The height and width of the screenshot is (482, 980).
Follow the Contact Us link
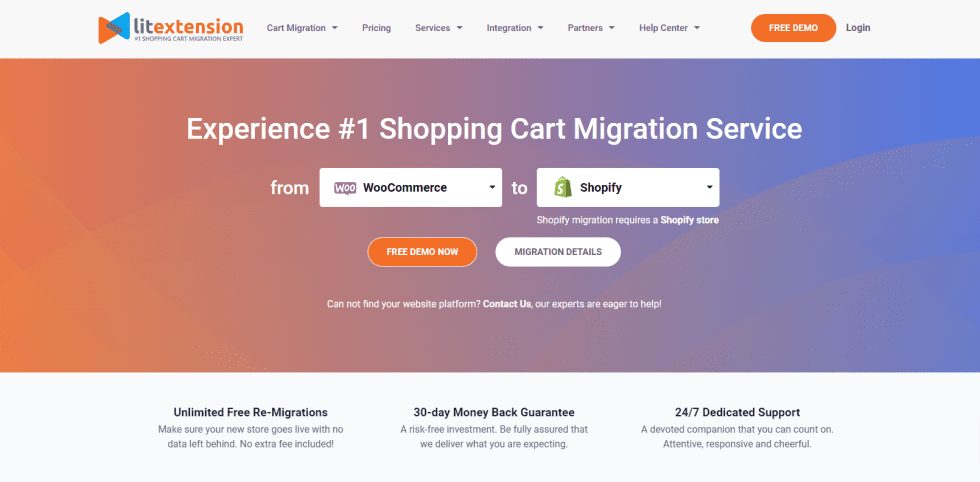tap(507, 304)
